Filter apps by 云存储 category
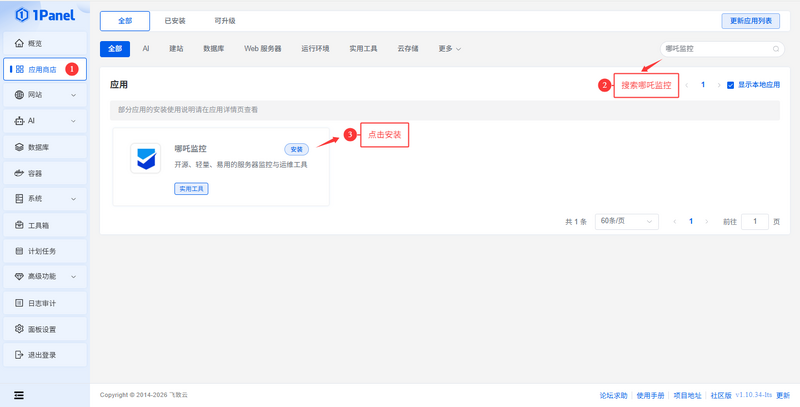Viewport: 800px width, 407px height. tap(408, 49)
